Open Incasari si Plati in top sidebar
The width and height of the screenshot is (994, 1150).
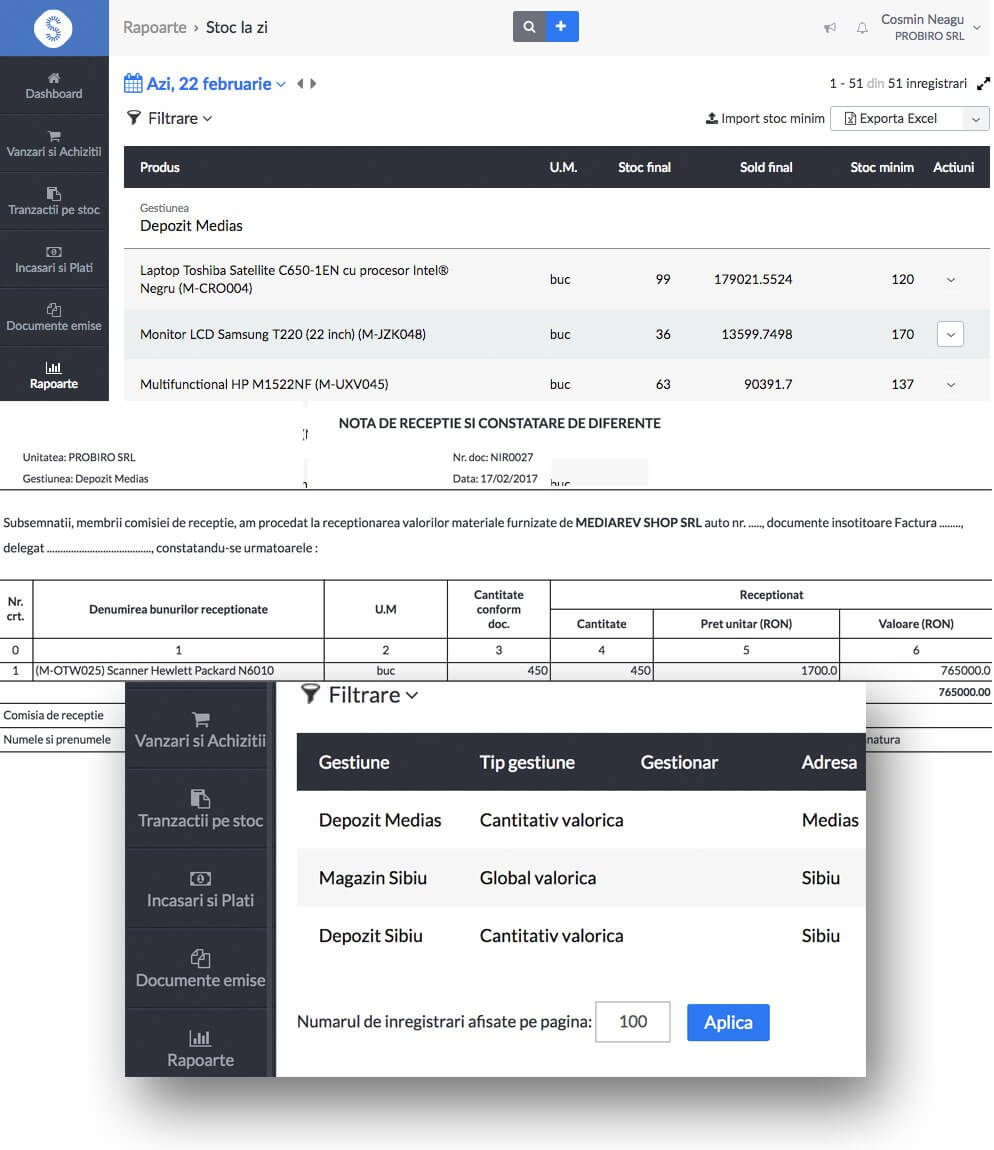click(x=54, y=259)
